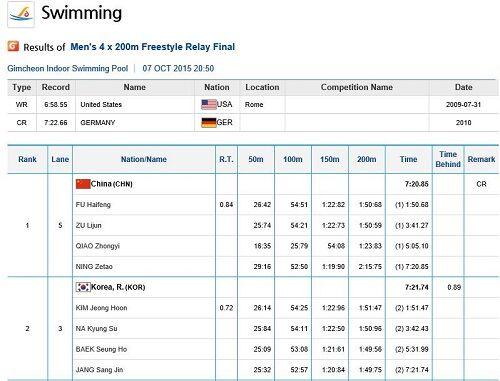Click the Time Behind column header
The width and height of the screenshot is (500, 381).
click(x=448, y=159)
